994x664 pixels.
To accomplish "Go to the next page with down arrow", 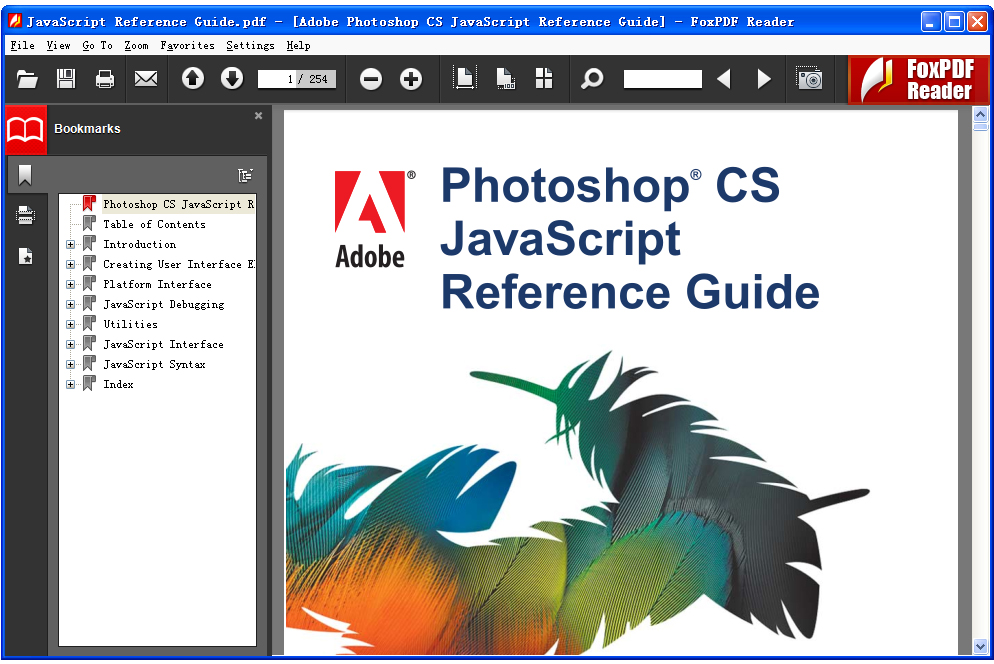I will click(x=231, y=78).
